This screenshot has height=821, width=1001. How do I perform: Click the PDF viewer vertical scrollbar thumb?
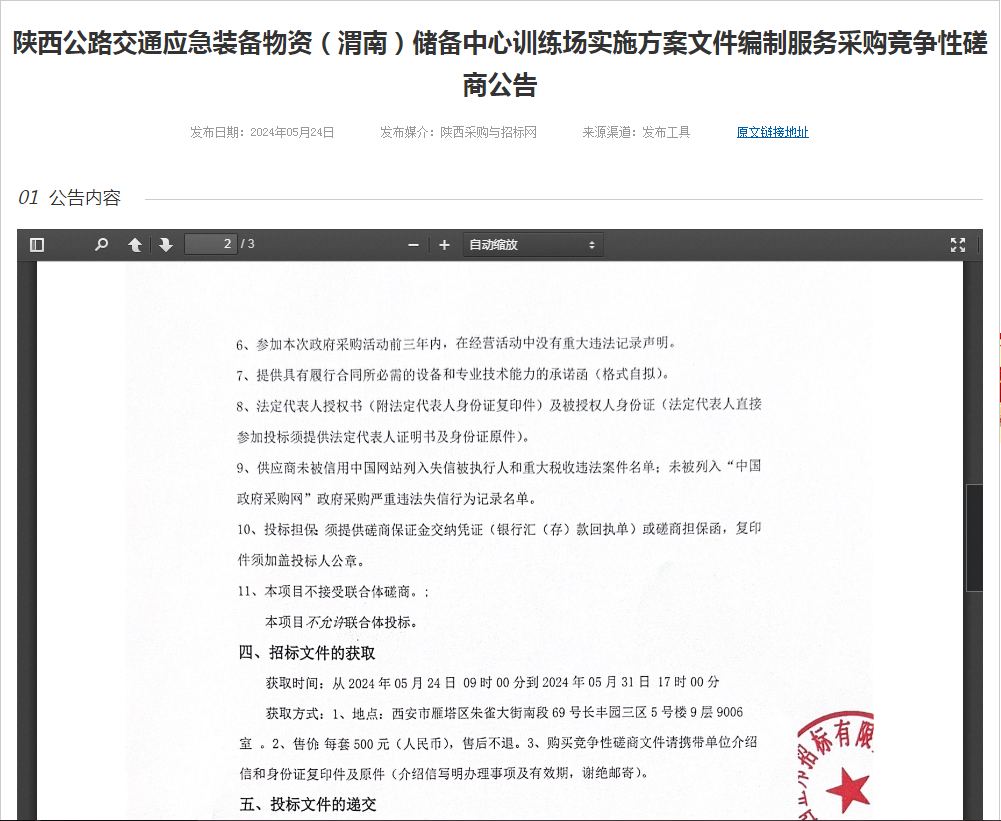974,538
